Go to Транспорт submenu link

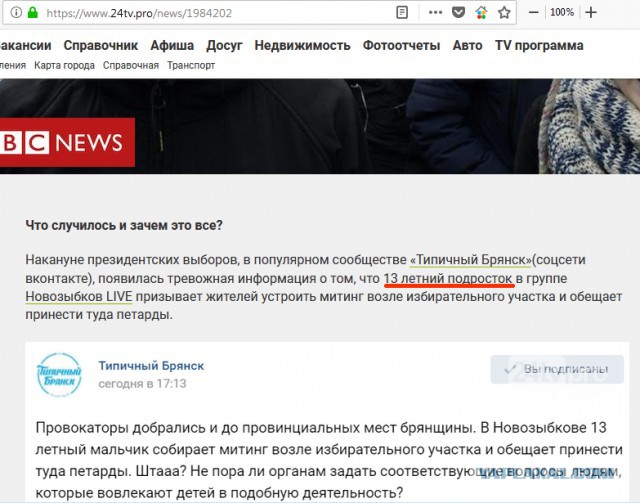pos(191,65)
